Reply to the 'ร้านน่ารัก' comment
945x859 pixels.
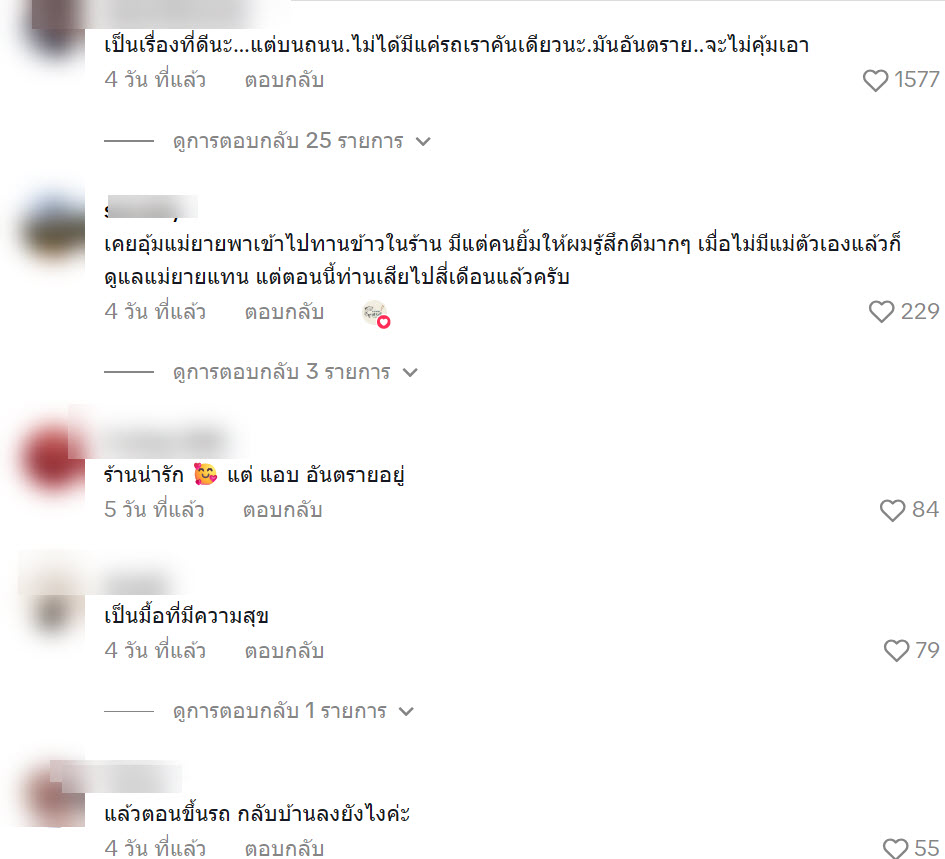point(283,510)
